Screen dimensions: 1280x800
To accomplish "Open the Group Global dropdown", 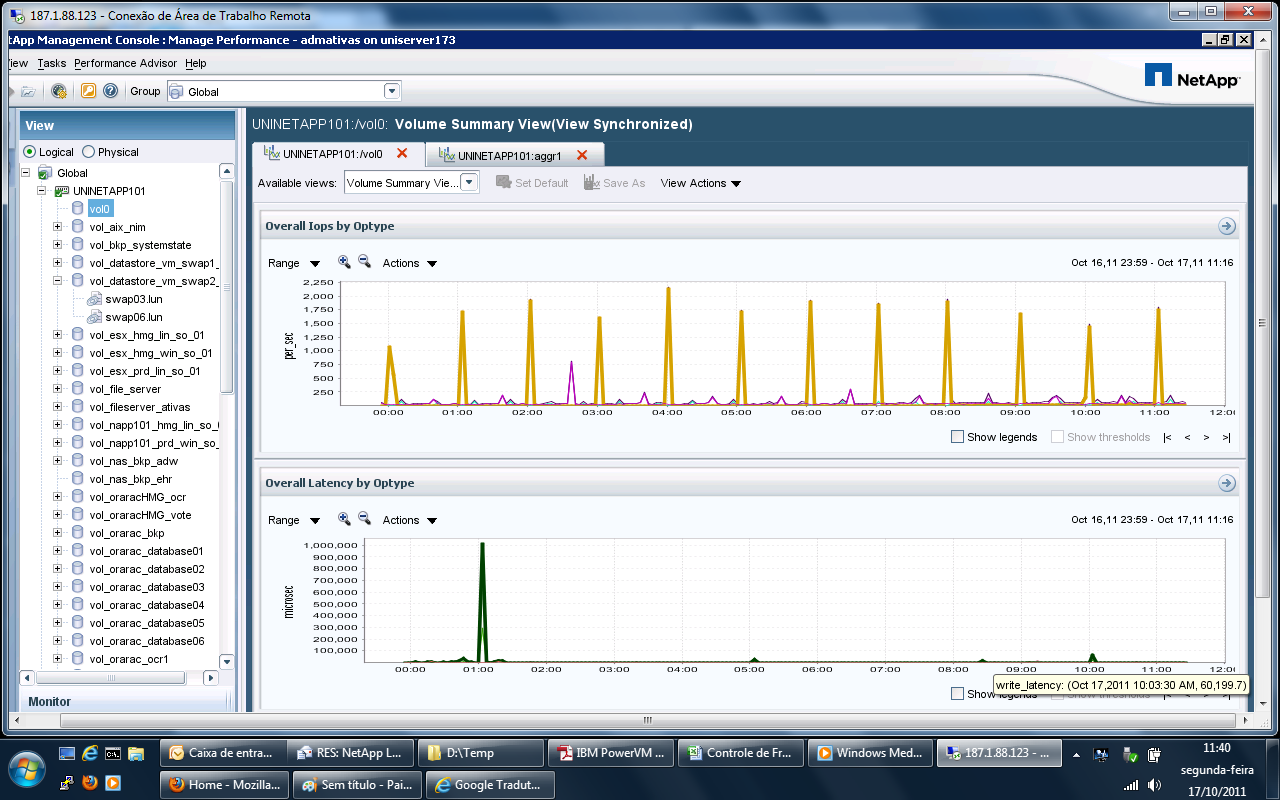I will [392, 91].
